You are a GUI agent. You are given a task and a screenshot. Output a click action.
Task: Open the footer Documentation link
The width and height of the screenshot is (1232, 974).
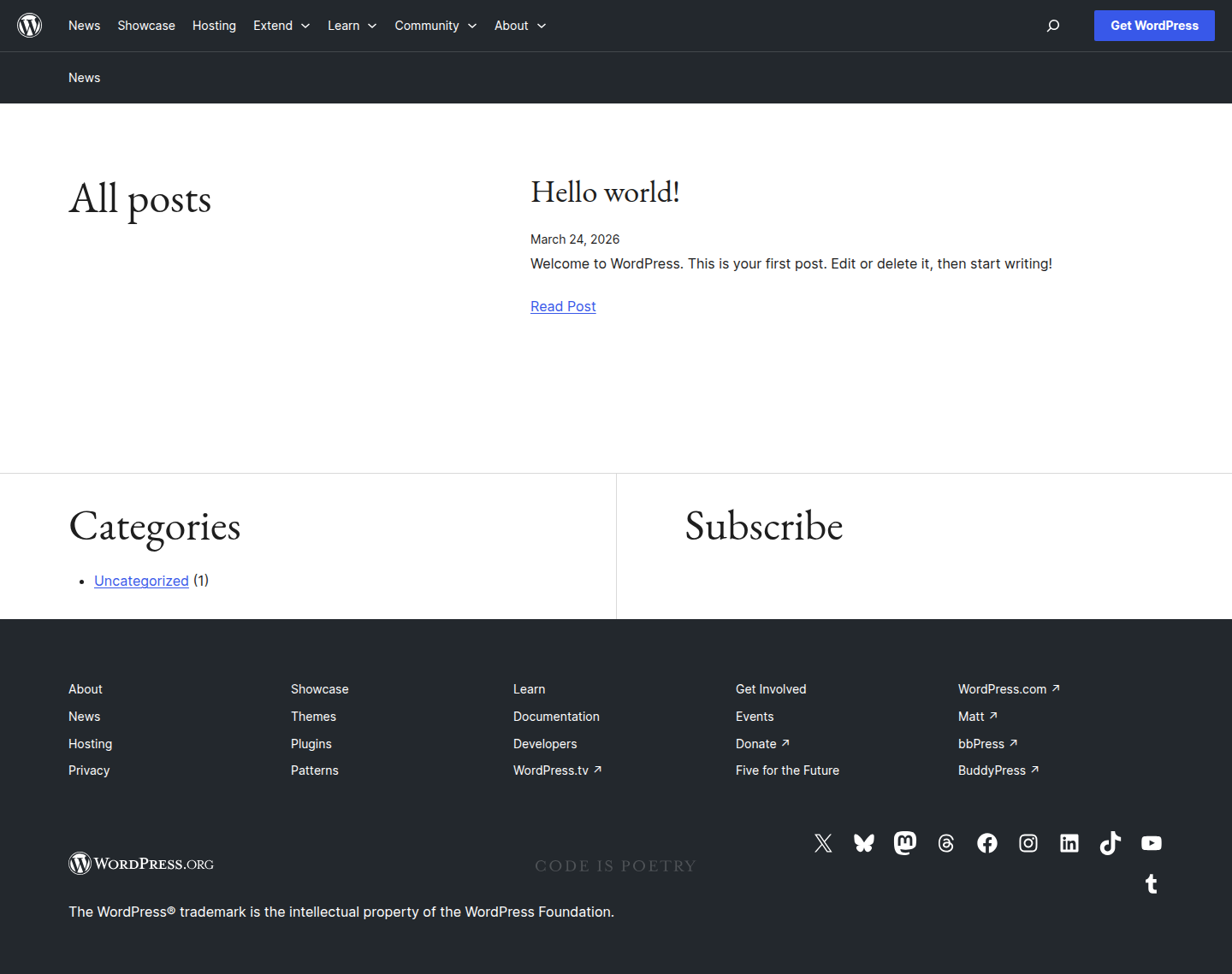(556, 717)
